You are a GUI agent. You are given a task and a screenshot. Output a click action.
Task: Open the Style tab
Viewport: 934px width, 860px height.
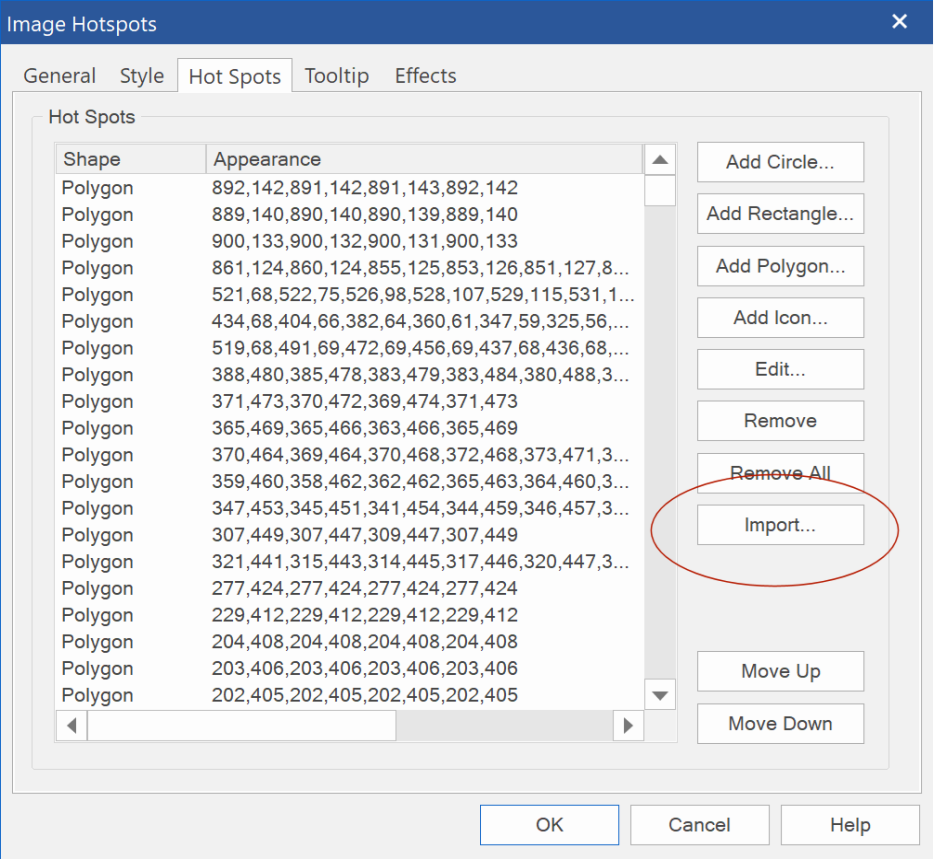pyautogui.click(x=142, y=76)
